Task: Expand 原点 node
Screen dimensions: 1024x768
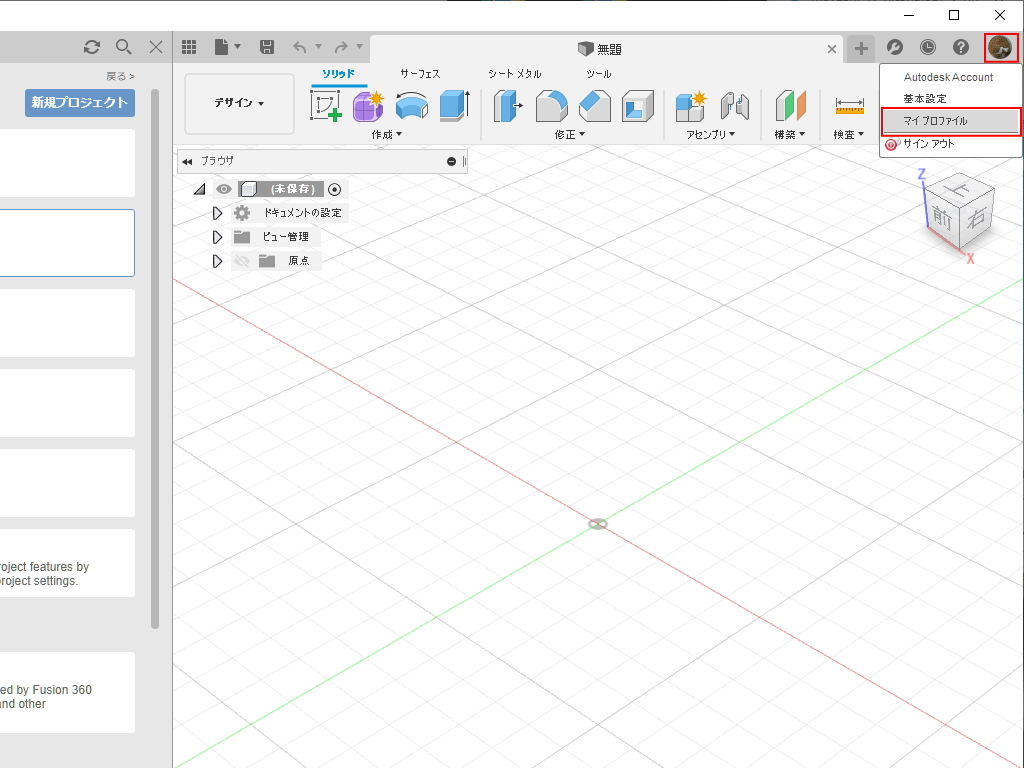Action: pyautogui.click(x=217, y=261)
